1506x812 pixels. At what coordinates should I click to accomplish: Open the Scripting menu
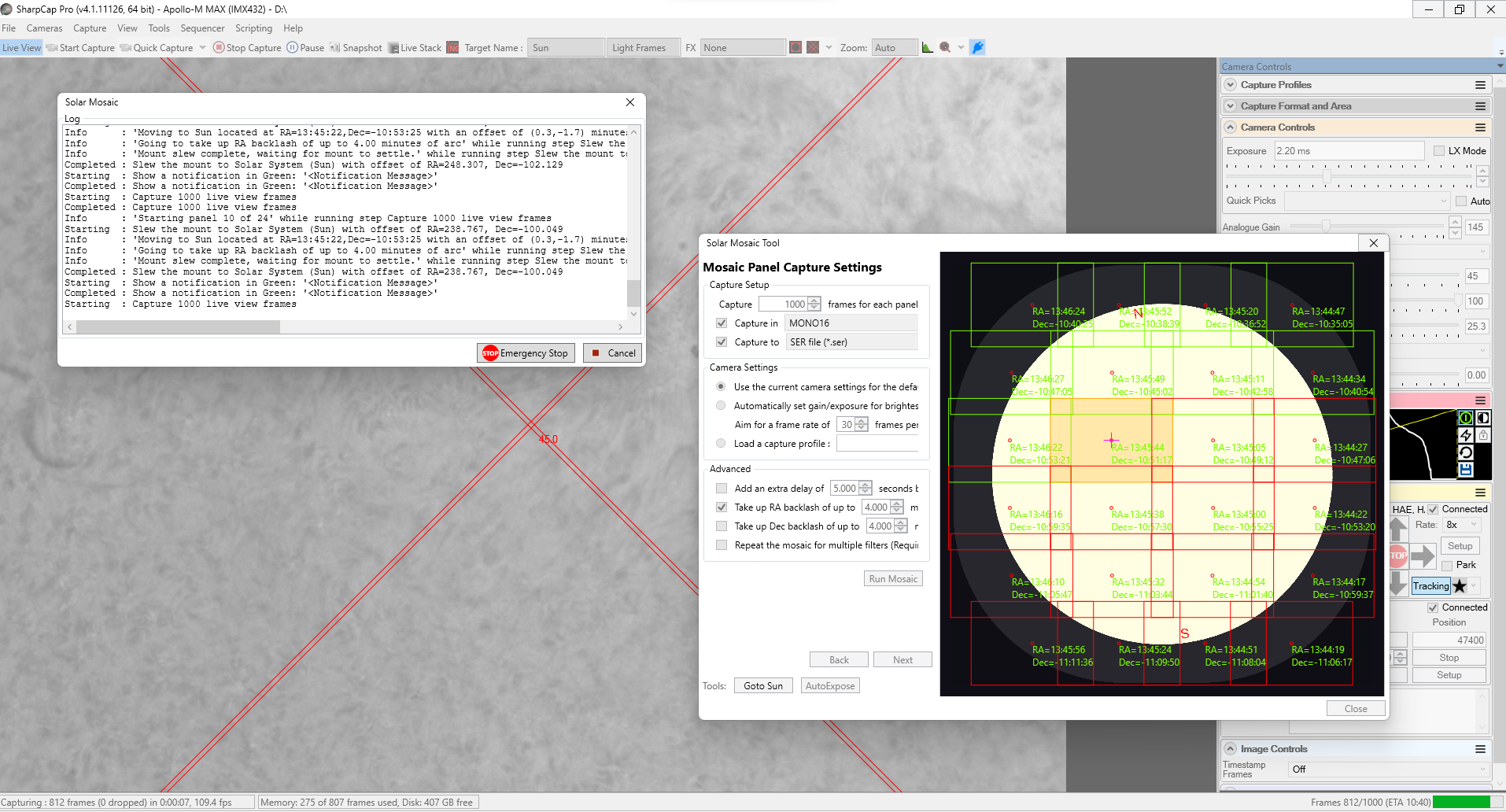pos(253,28)
